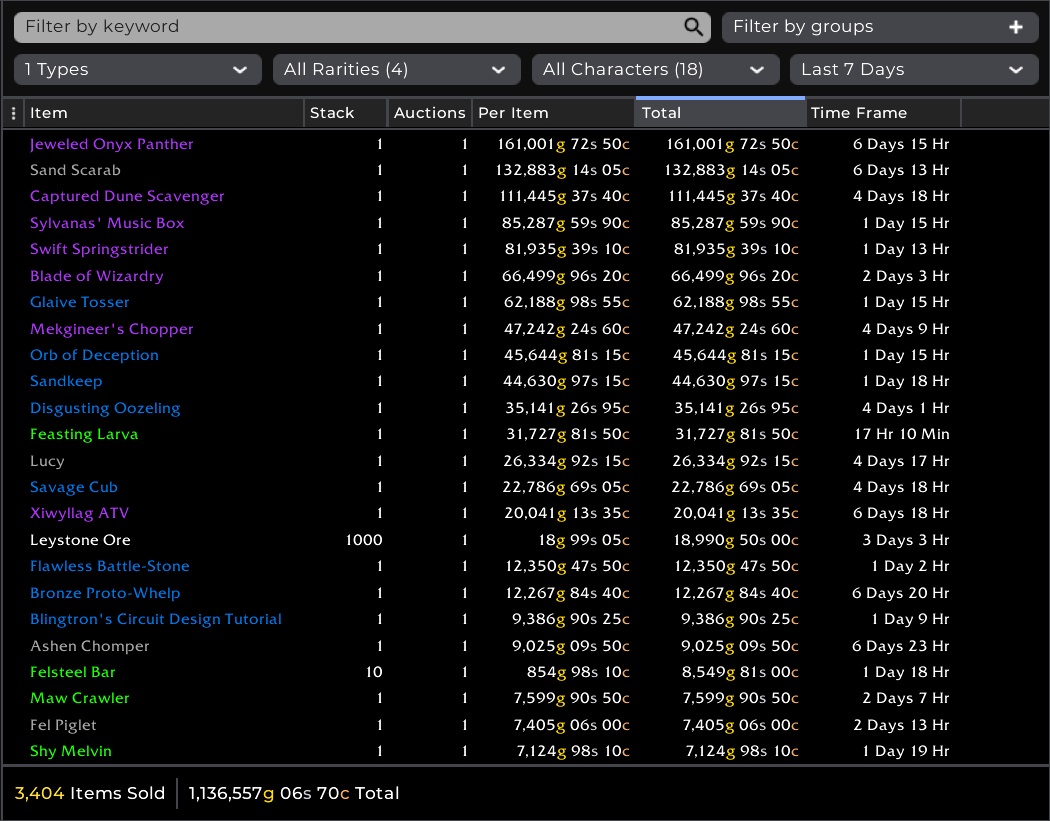Click the plus icon in Filter by groups

[1016, 27]
